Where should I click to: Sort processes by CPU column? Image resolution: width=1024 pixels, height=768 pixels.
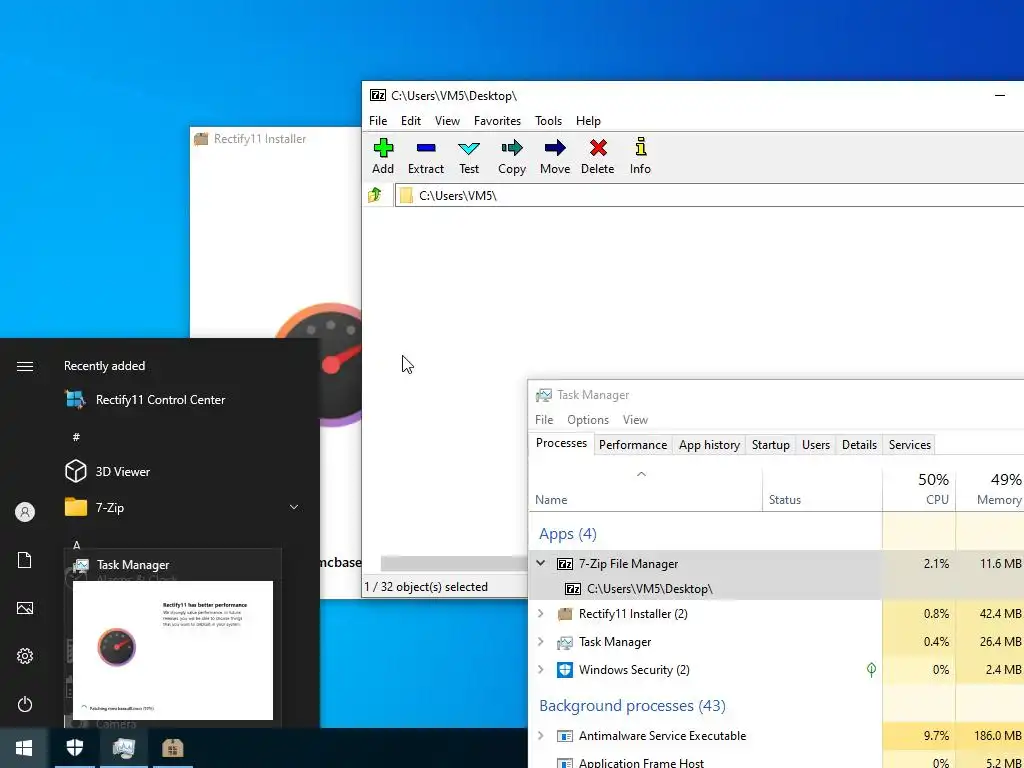click(x=919, y=488)
